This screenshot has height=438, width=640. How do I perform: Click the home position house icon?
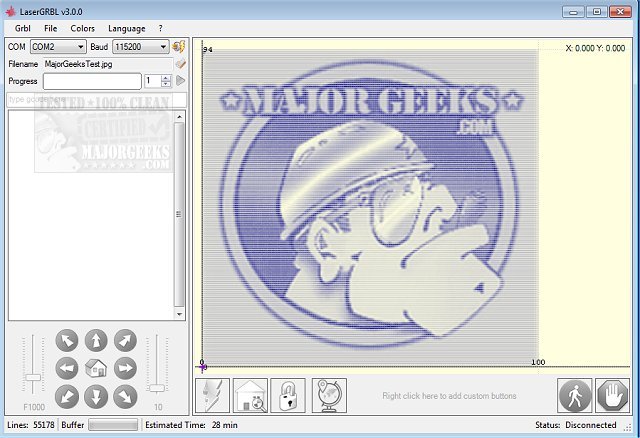click(x=96, y=368)
